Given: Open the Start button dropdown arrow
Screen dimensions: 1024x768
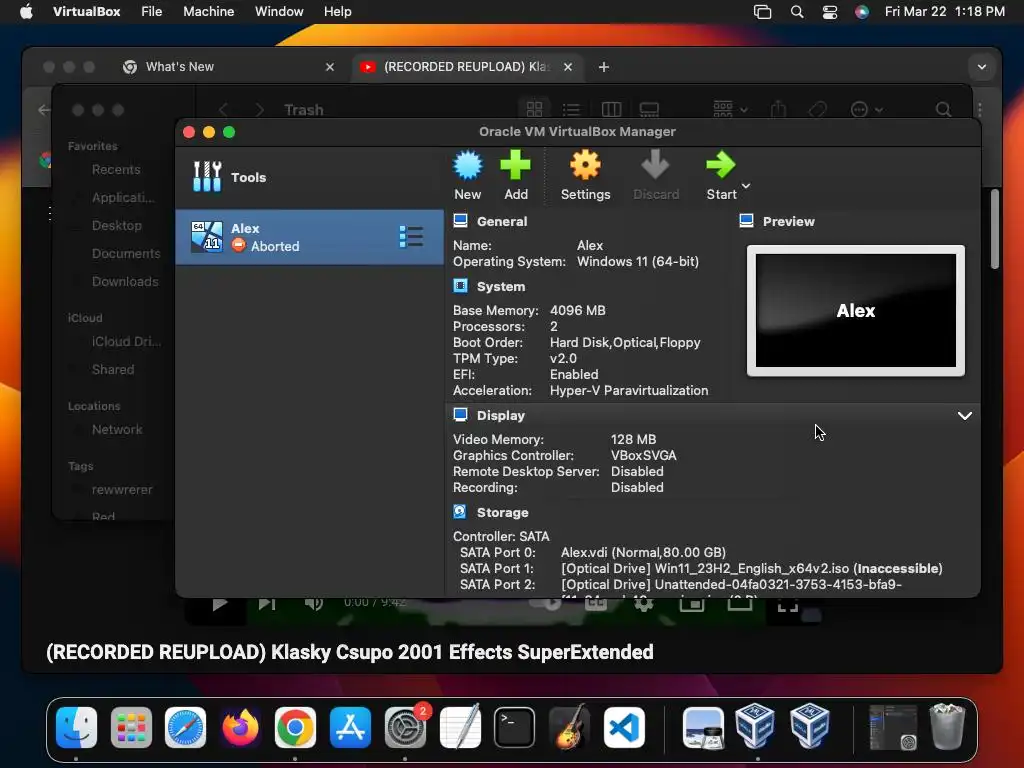Looking at the screenshot, I should 746,186.
